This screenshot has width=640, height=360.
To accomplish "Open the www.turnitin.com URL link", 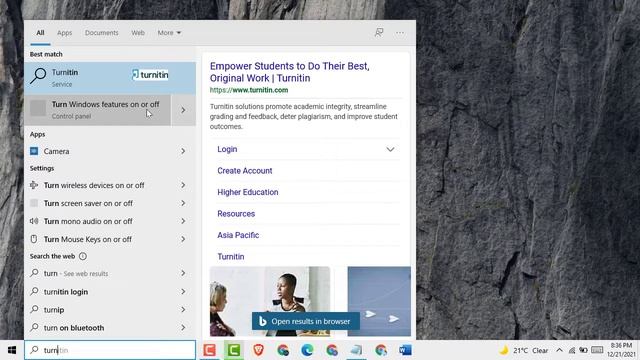I will pyautogui.click(x=249, y=90).
